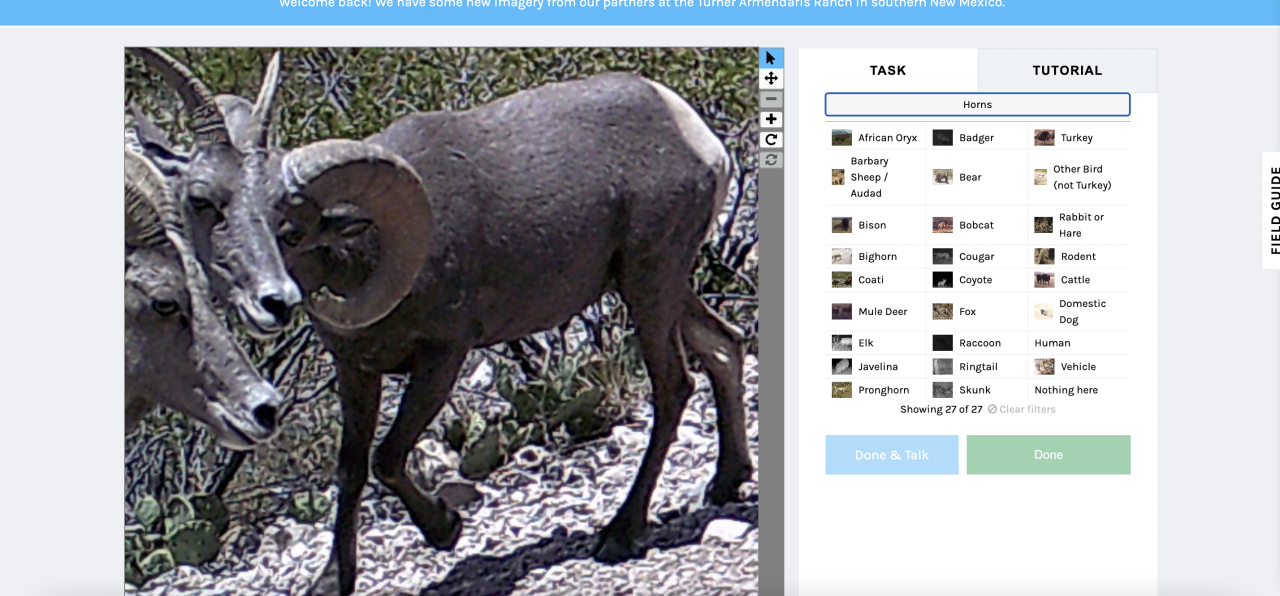The width and height of the screenshot is (1280, 596).
Task: Choose Rabbit or Hare option
Action: pyautogui.click(x=1078, y=225)
